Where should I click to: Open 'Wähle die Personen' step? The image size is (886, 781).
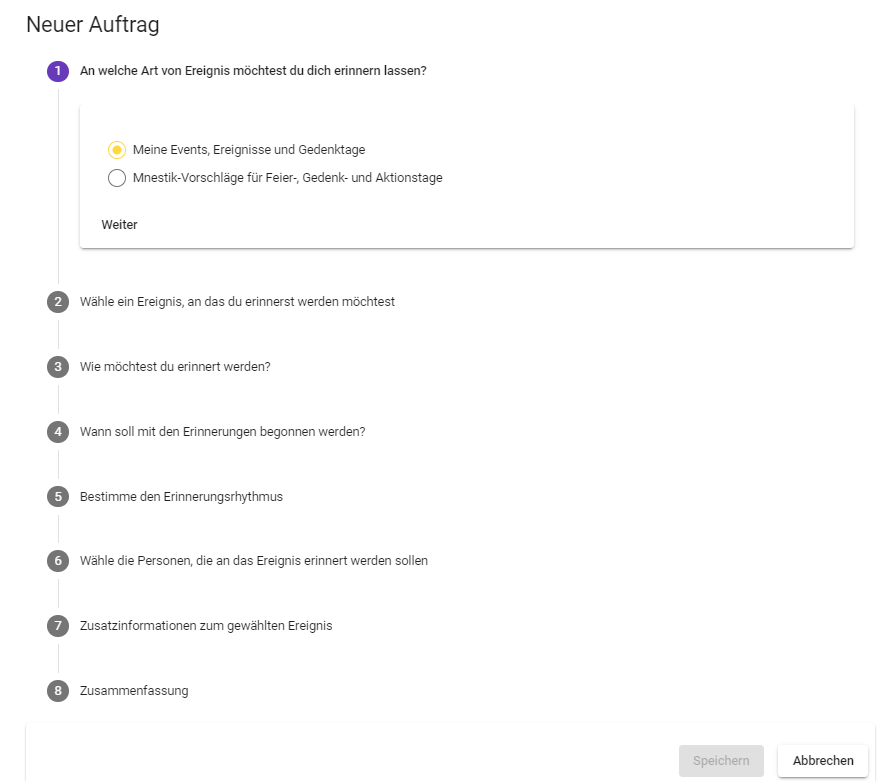point(253,561)
